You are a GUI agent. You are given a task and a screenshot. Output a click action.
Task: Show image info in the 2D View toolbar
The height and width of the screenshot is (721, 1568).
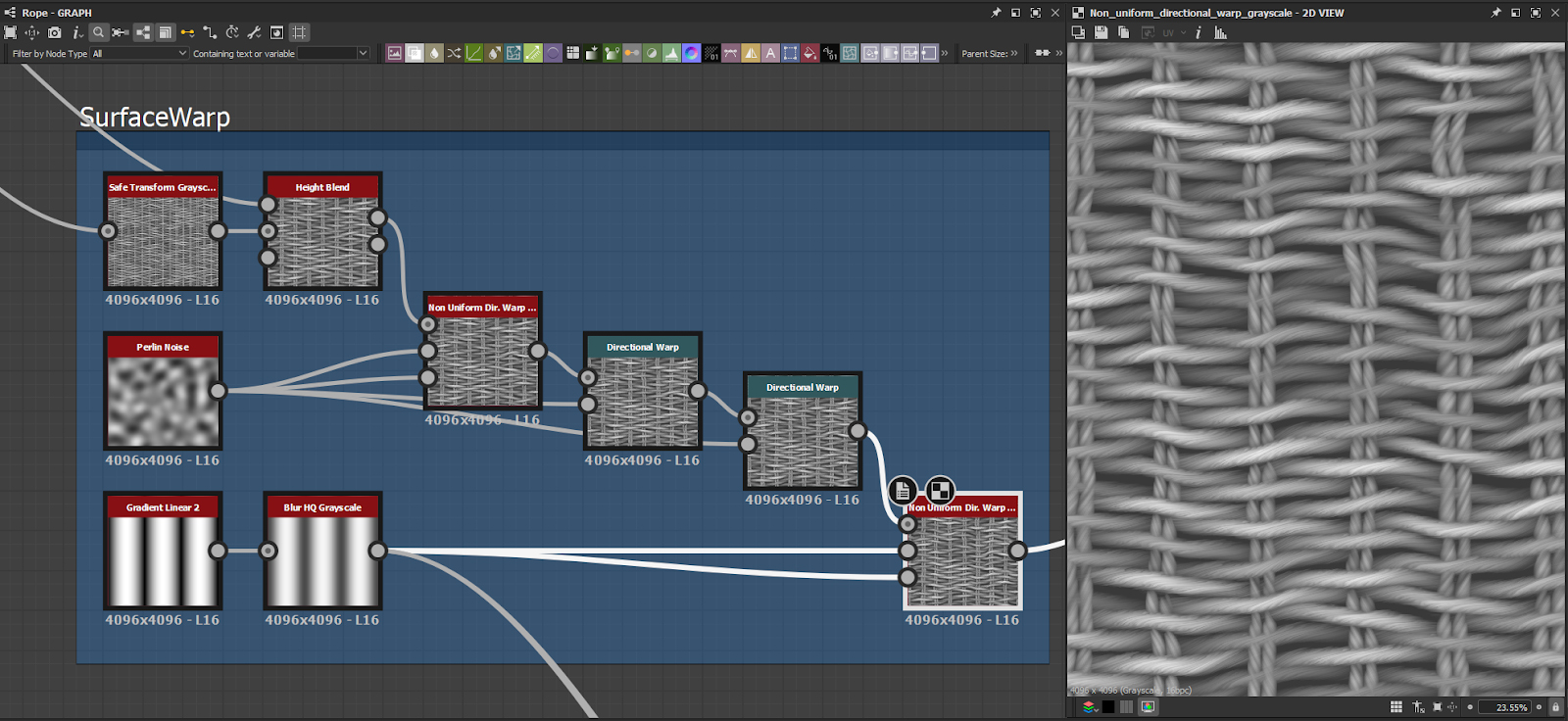click(x=1198, y=32)
